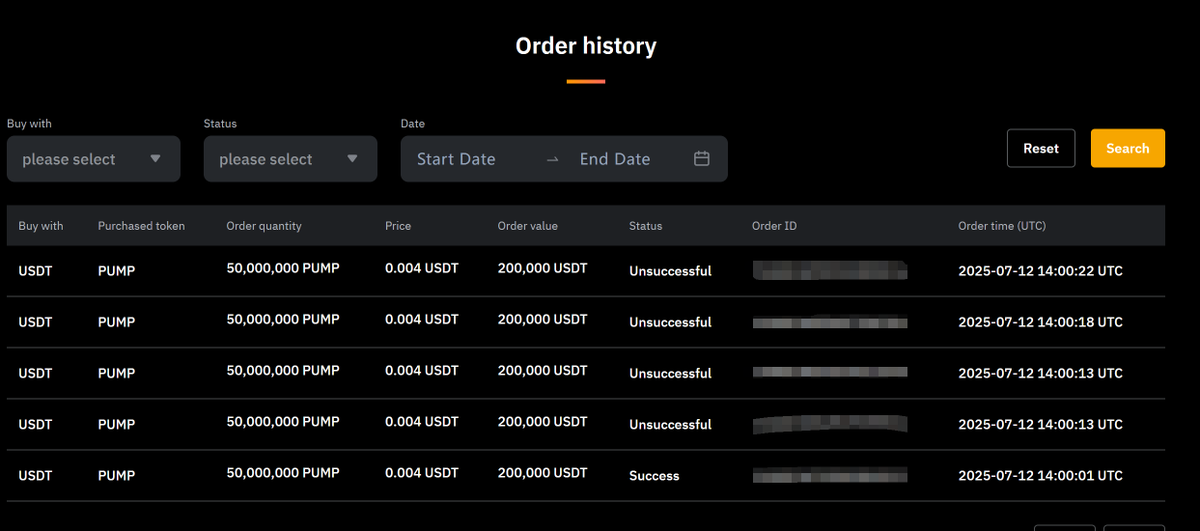Click the Buy with dropdown arrow
Viewport: 1200px width, 531px height.
(x=155, y=159)
